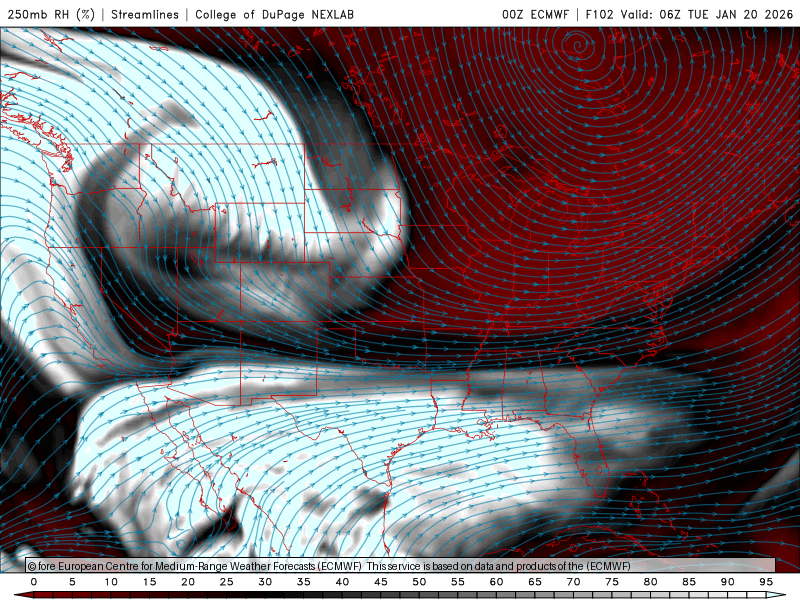This screenshot has width=800, height=600.
Task: Click the "5" value on the color scale
Action: pos(72,582)
